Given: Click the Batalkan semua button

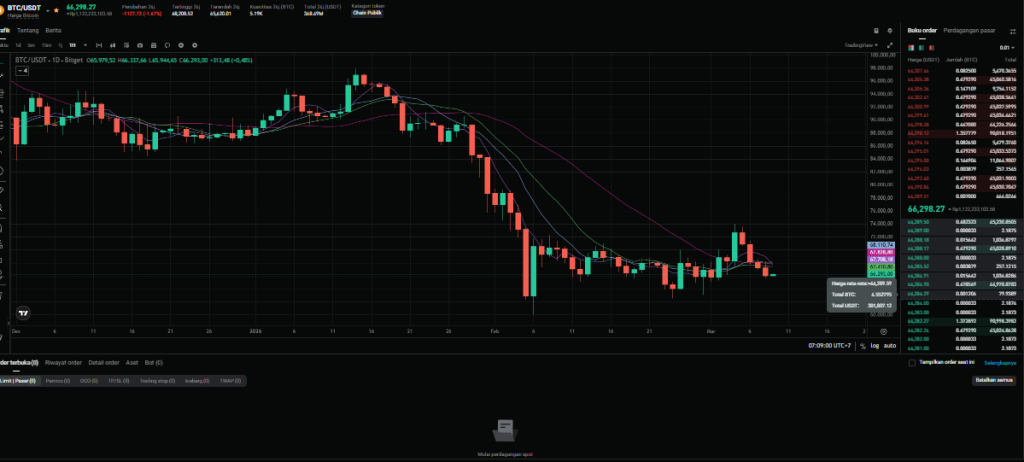Looking at the screenshot, I should (x=995, y=381).
